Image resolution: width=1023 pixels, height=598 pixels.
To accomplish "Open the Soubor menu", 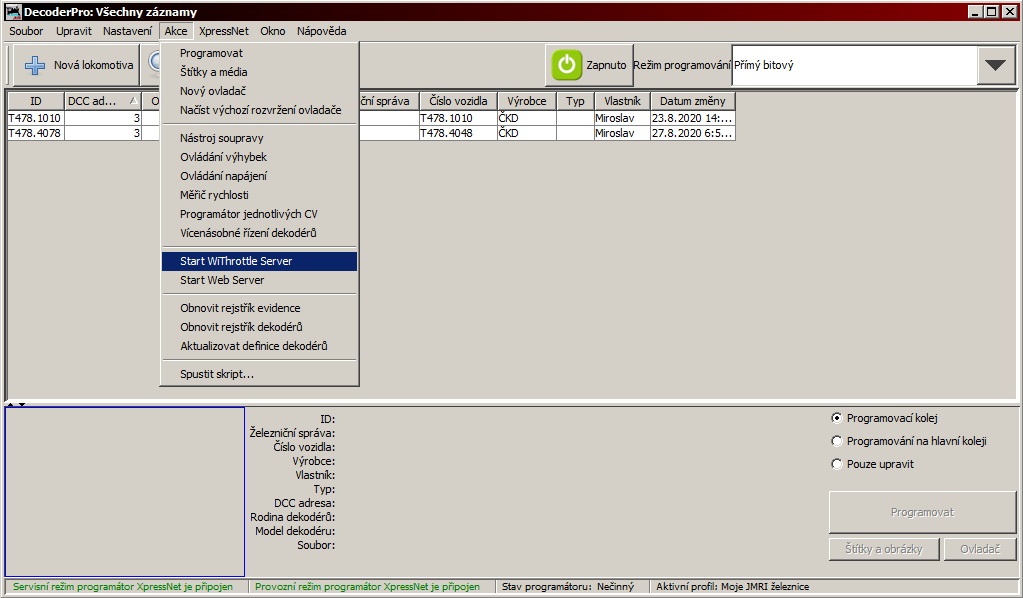I will point(26,31).
